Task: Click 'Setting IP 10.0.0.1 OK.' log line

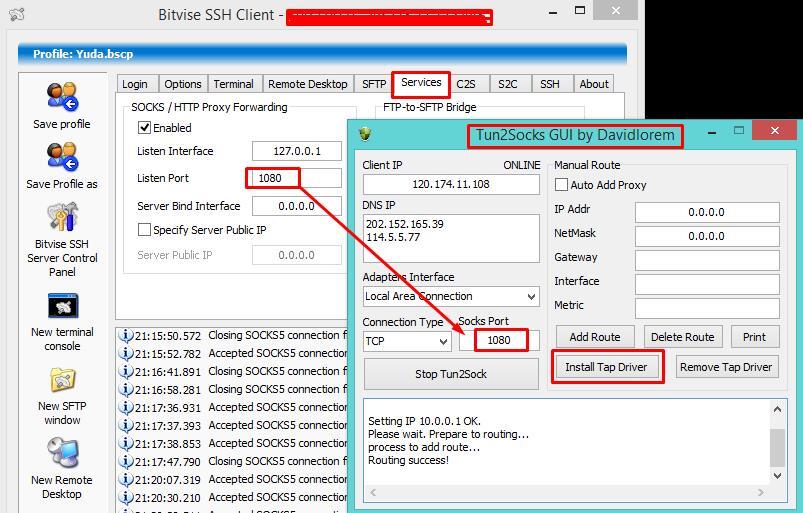Action: (x=425, y=421)
